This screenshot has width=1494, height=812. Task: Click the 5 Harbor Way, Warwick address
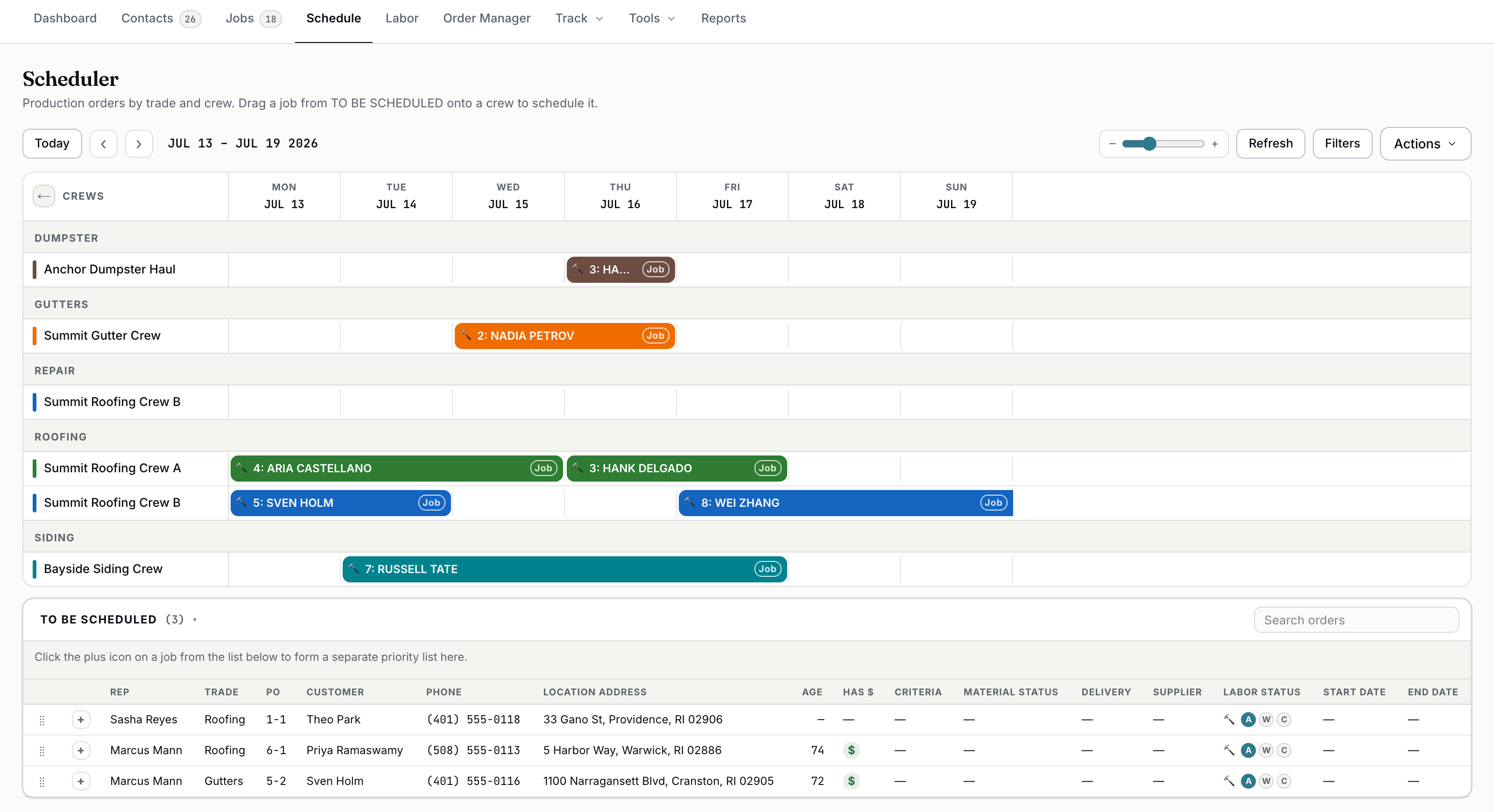[x=632, y=750]
